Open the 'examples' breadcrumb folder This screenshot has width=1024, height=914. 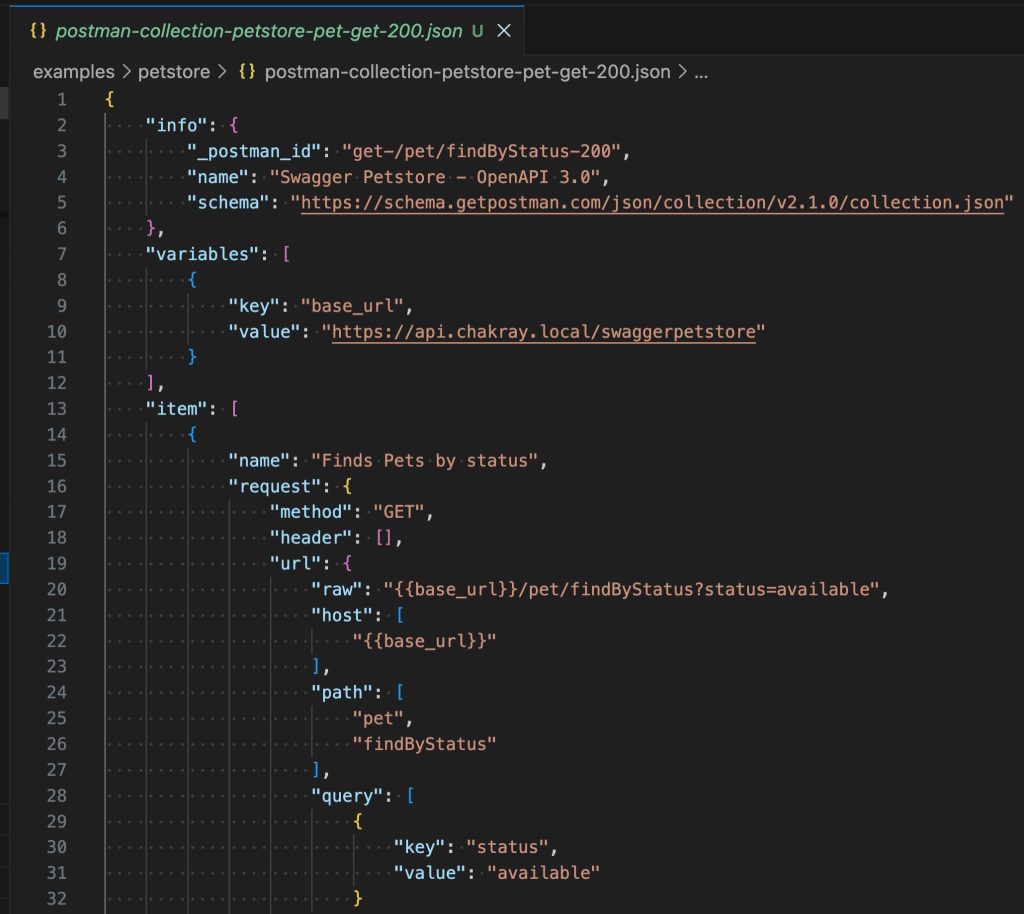coord(71,72)
